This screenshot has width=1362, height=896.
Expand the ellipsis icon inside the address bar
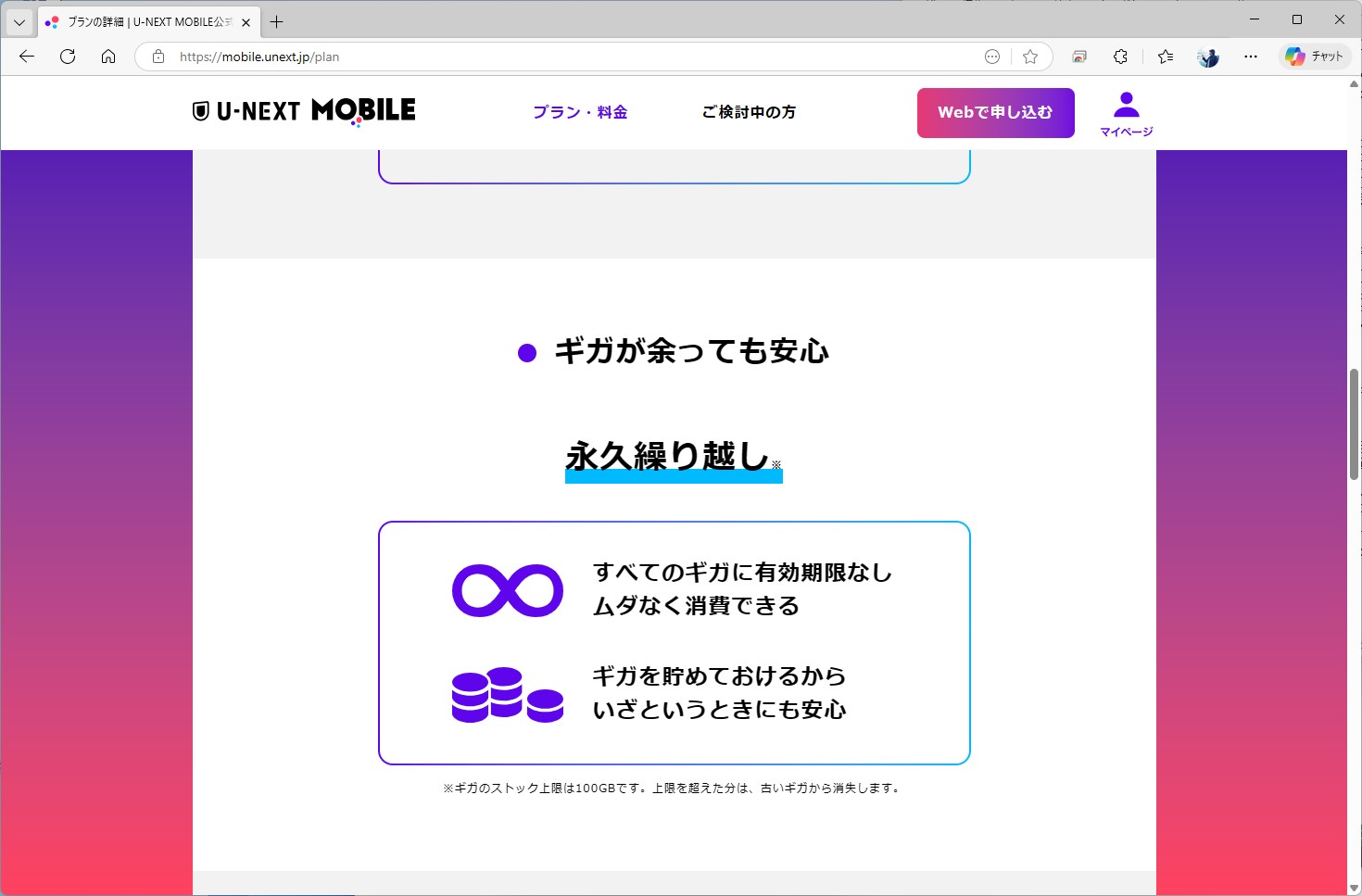point(991,57)
